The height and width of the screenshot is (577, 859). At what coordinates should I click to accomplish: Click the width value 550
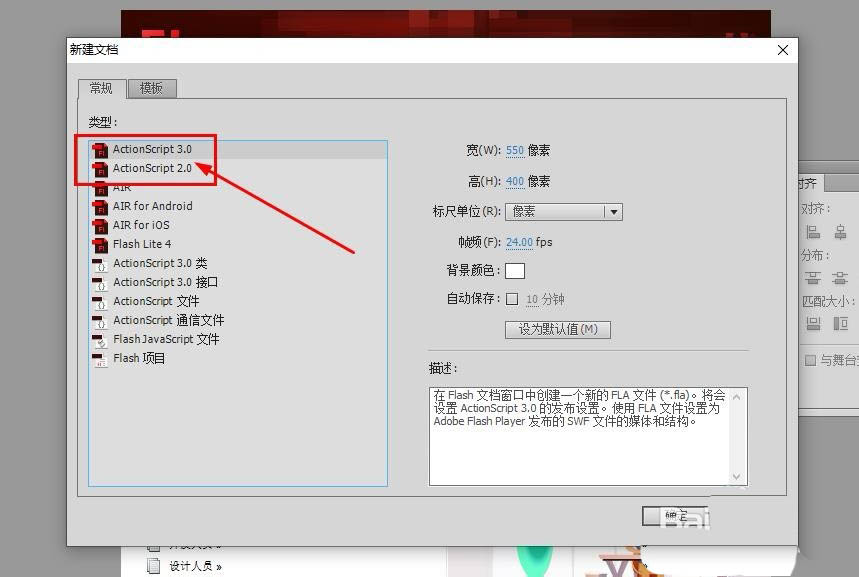tap(515, 150)
